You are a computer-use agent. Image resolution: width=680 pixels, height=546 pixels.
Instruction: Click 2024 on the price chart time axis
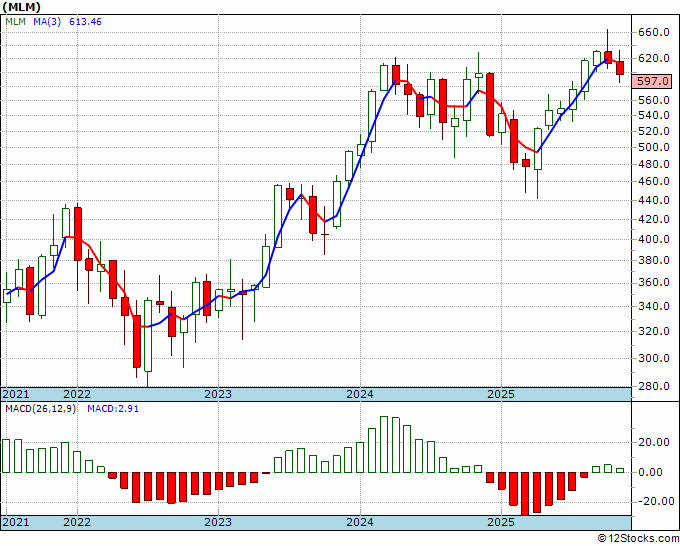click(359, 394)
